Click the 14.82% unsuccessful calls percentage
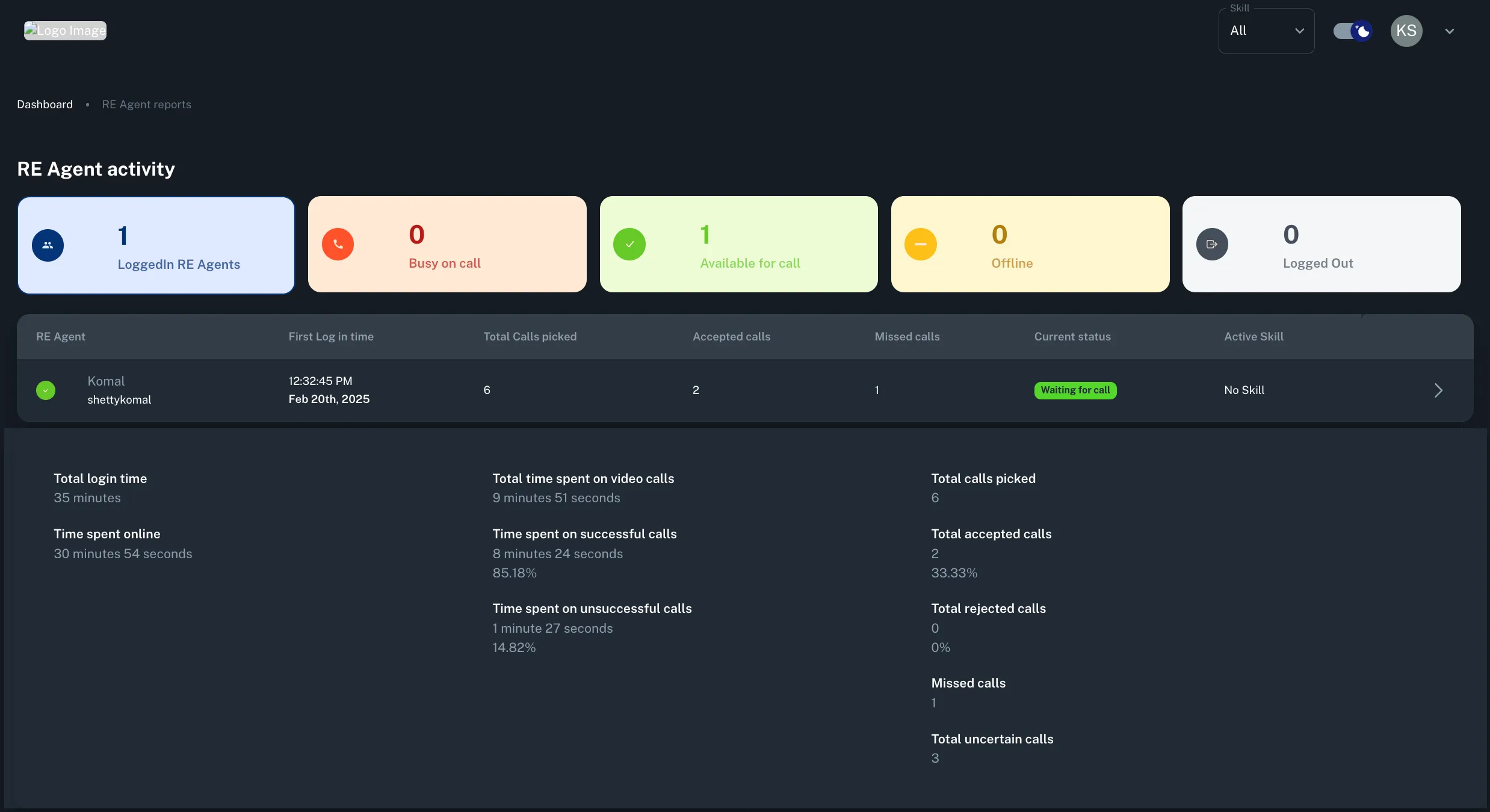The height and width of the screenshot is (812, 1490). tap(514, 647)
